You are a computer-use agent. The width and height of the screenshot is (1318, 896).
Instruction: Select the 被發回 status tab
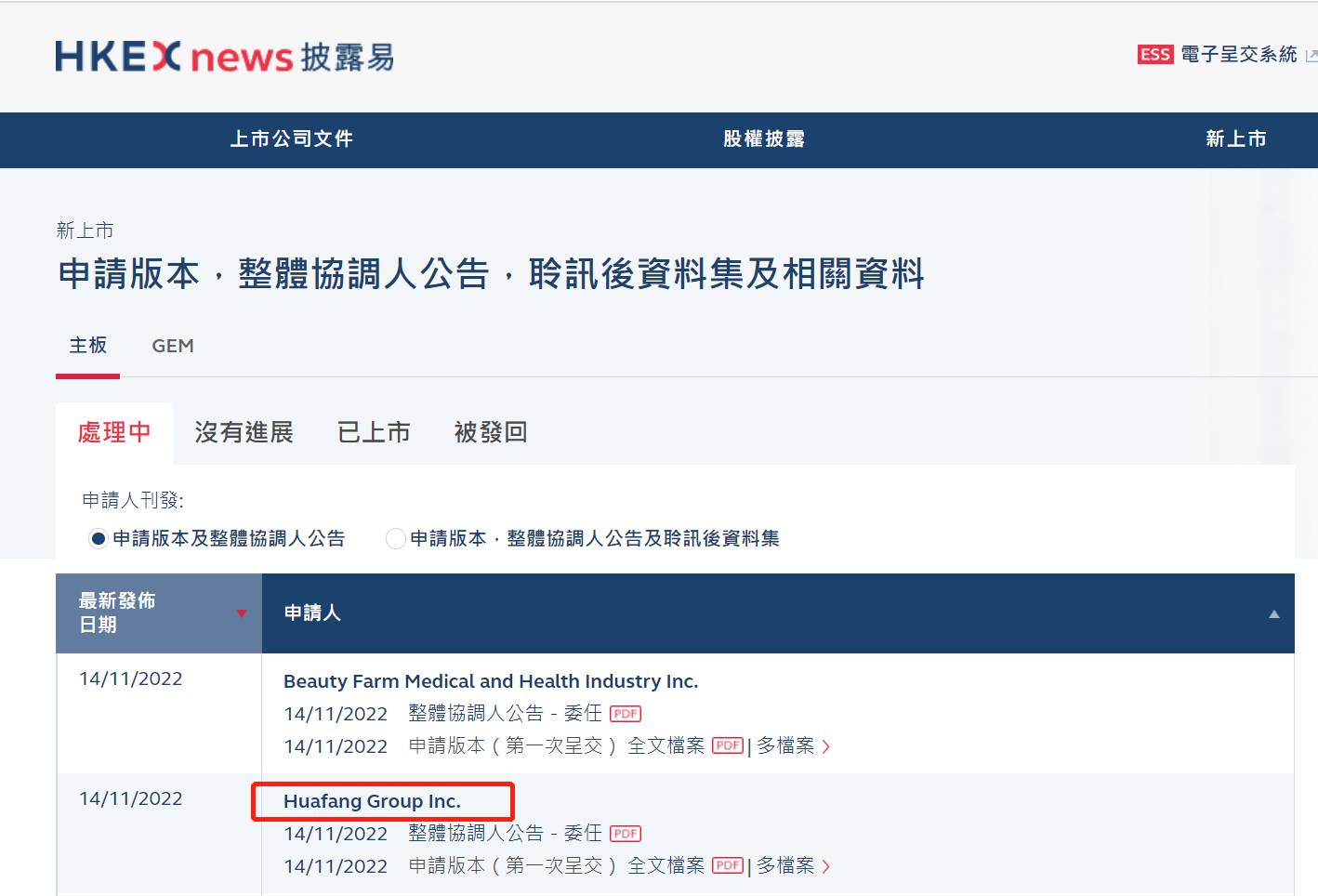(491, 432)
